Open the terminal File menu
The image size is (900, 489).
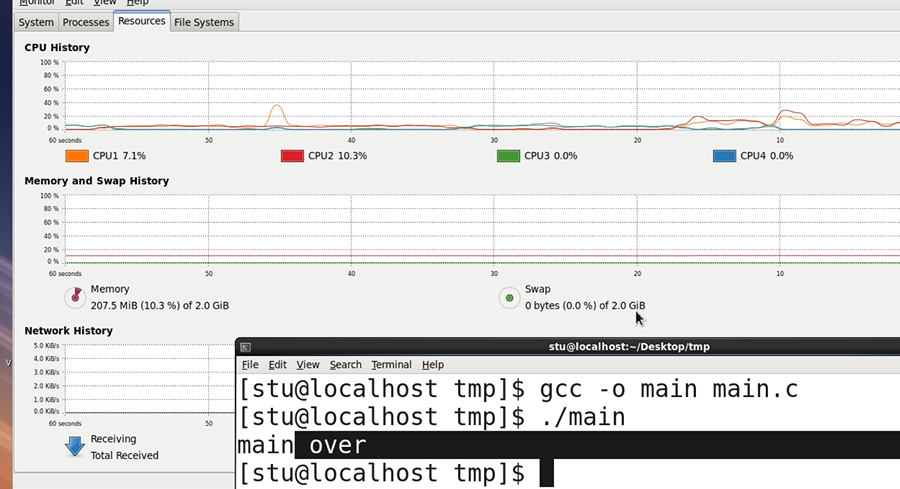pos(250,364)
